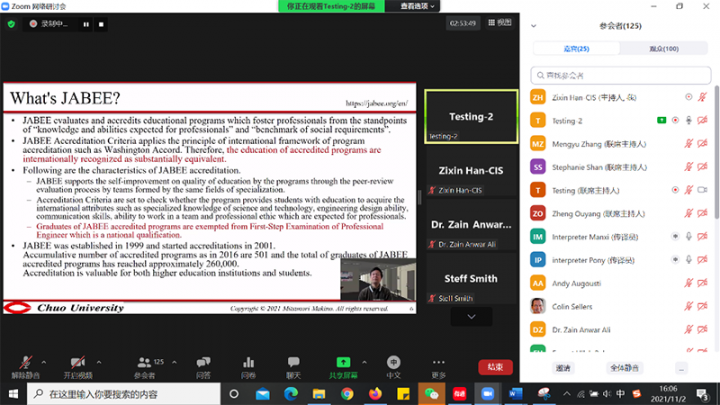Open Microsoft Edge from the taskbar
Screen dimensions: 720x405
click(x=291, y=394)
